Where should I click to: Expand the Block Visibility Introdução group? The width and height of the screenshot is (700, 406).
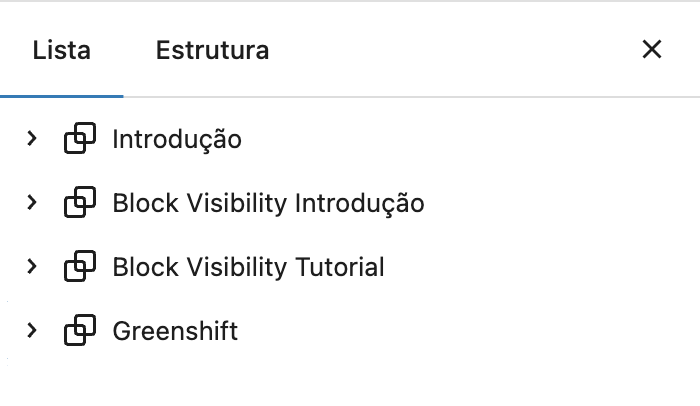31,202
